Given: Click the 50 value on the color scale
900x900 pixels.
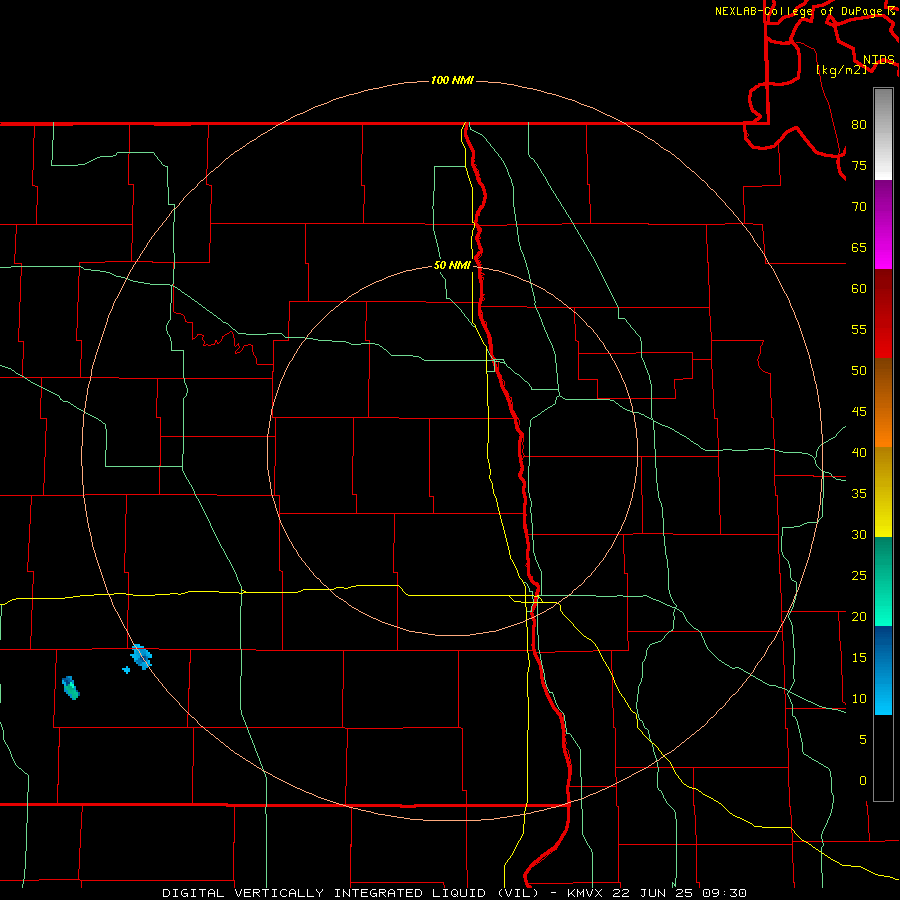Looking at the screenshot, I should pyautogui.click(x=859, y=371).
